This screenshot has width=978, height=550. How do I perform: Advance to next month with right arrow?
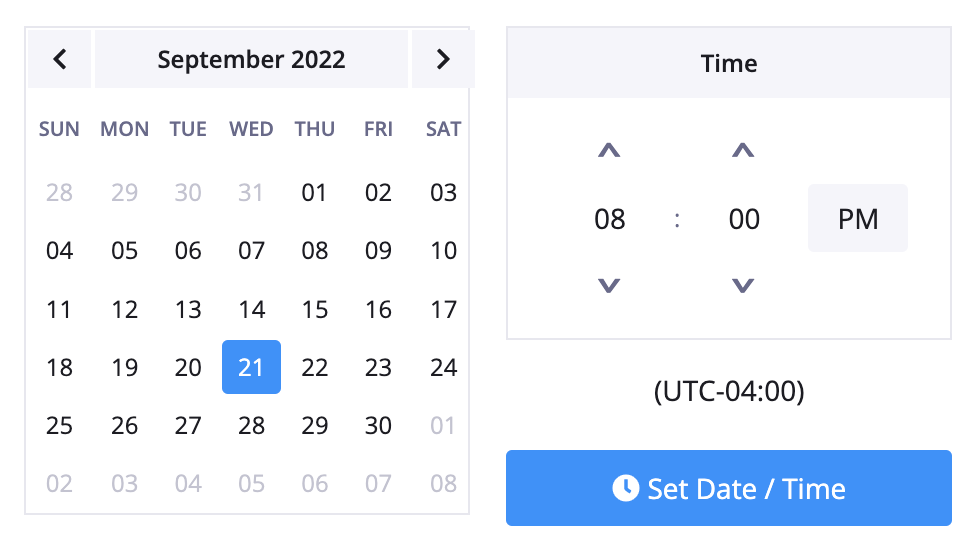443,59
